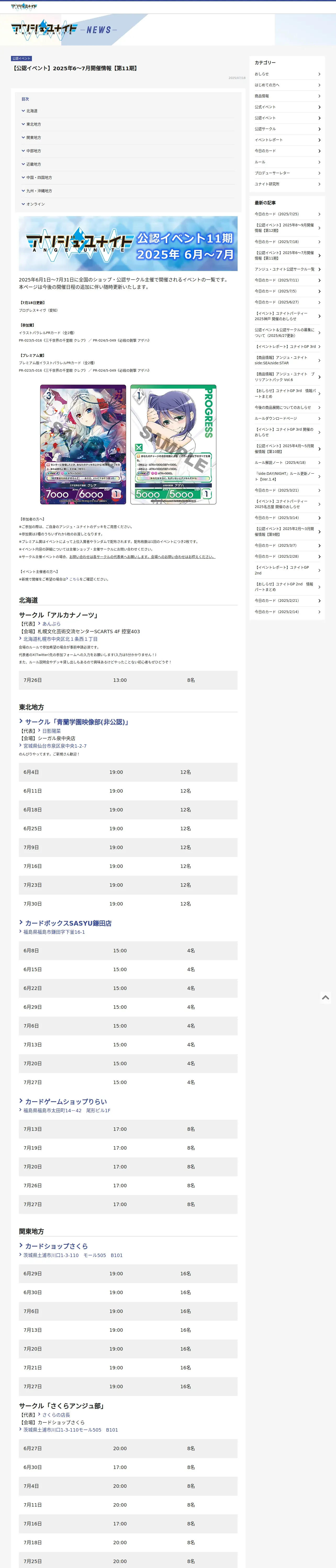336x1568 pixels.
Task: Jump to 東北地方 in table of contents
Action: (33, 124)
